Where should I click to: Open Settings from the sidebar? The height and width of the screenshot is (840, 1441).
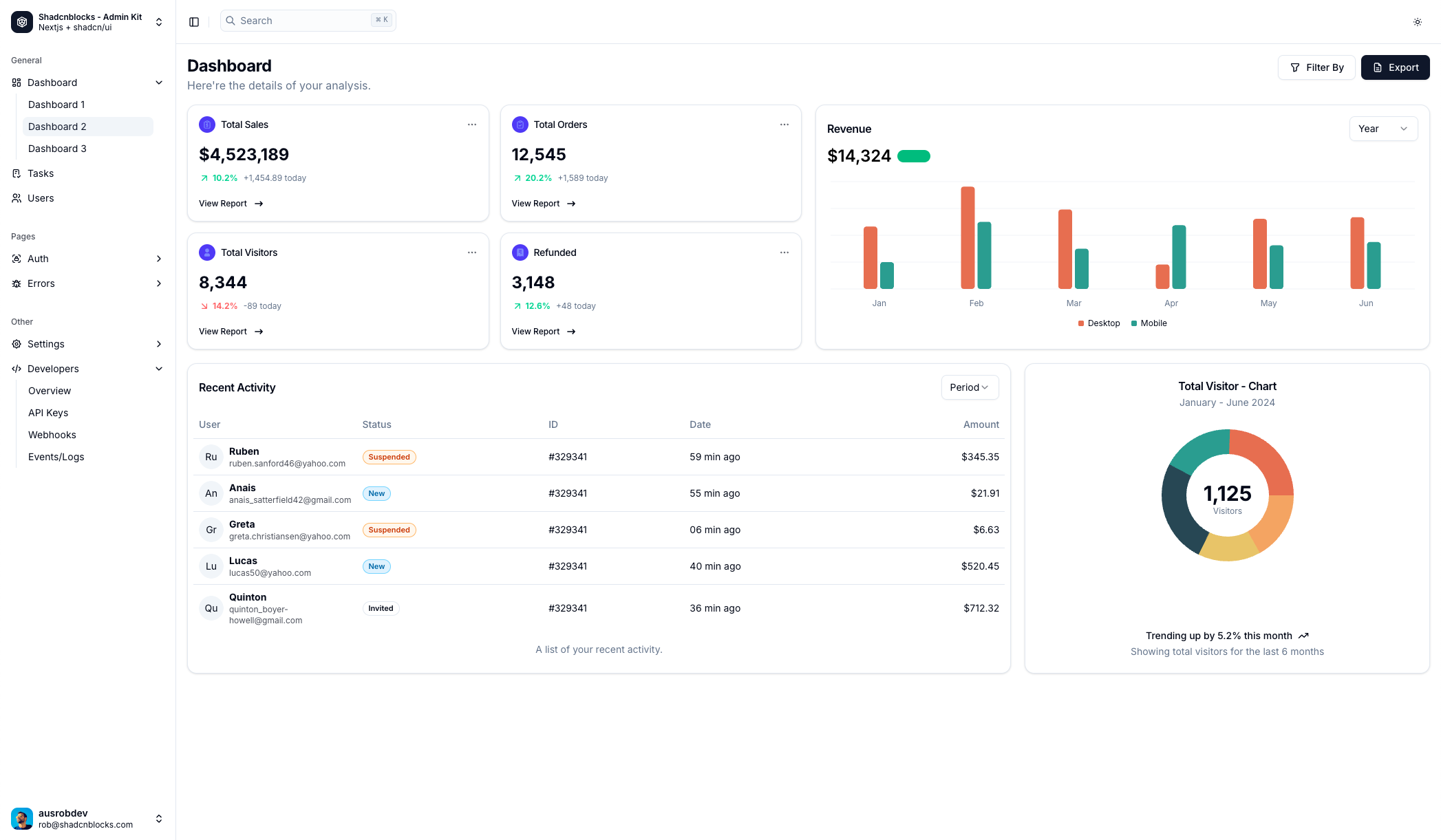(45, 344)
